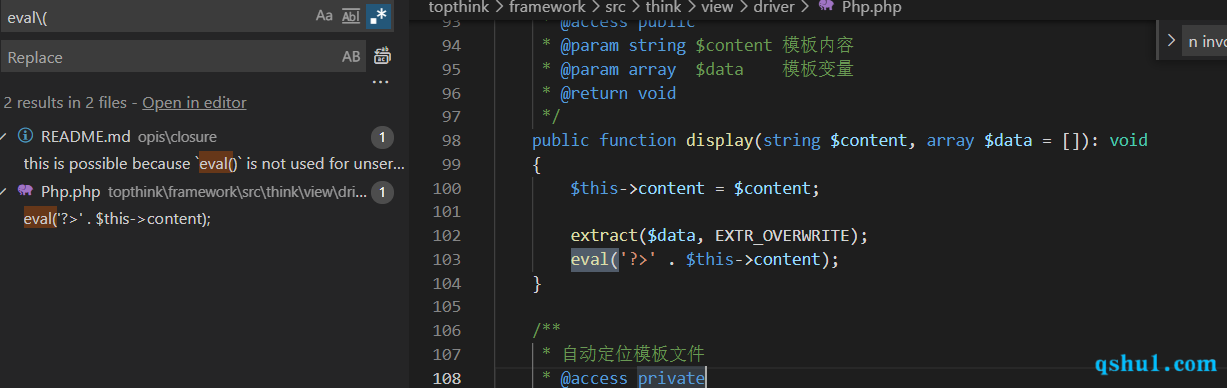Click the '模板变量' comment text on line 95

pos(818,70)
